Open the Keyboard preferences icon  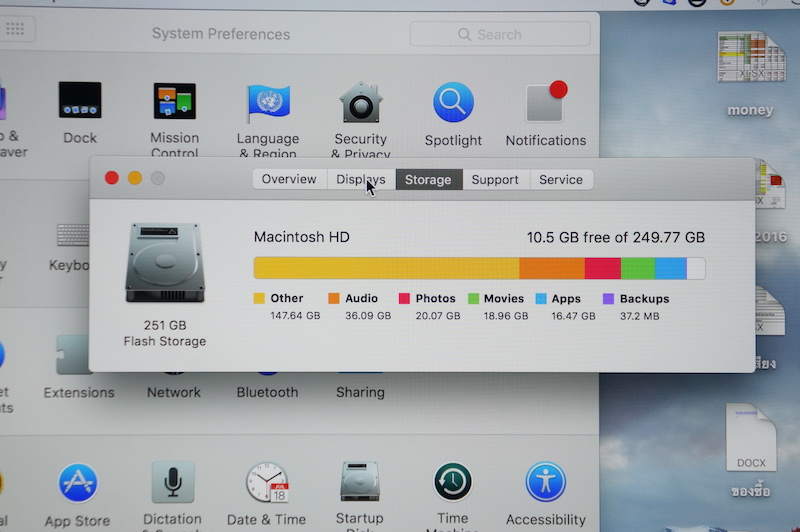coord(72,235)
